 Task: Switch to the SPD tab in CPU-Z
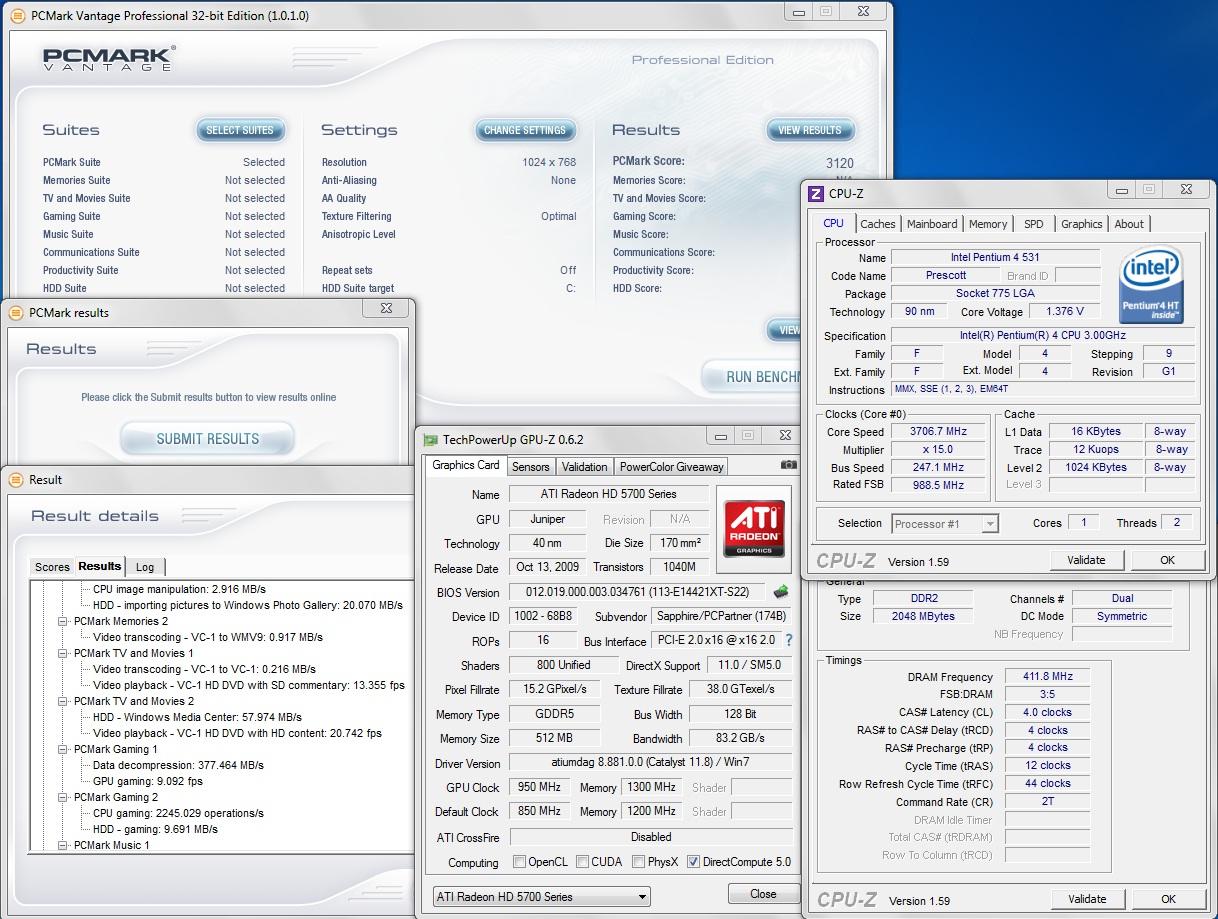[x=1034, y=224]
